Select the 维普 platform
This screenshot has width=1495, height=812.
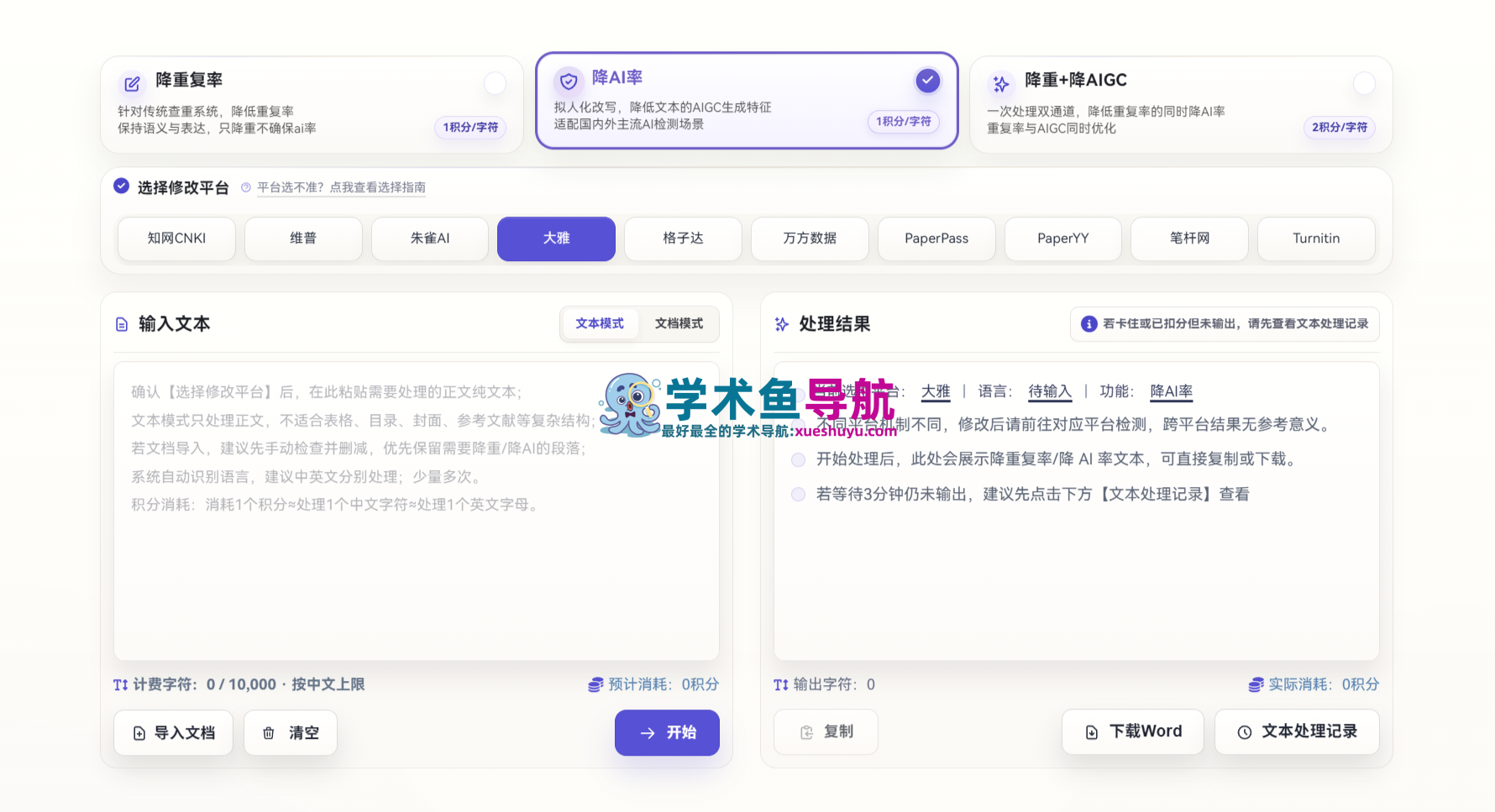click(x=303, y=238)
